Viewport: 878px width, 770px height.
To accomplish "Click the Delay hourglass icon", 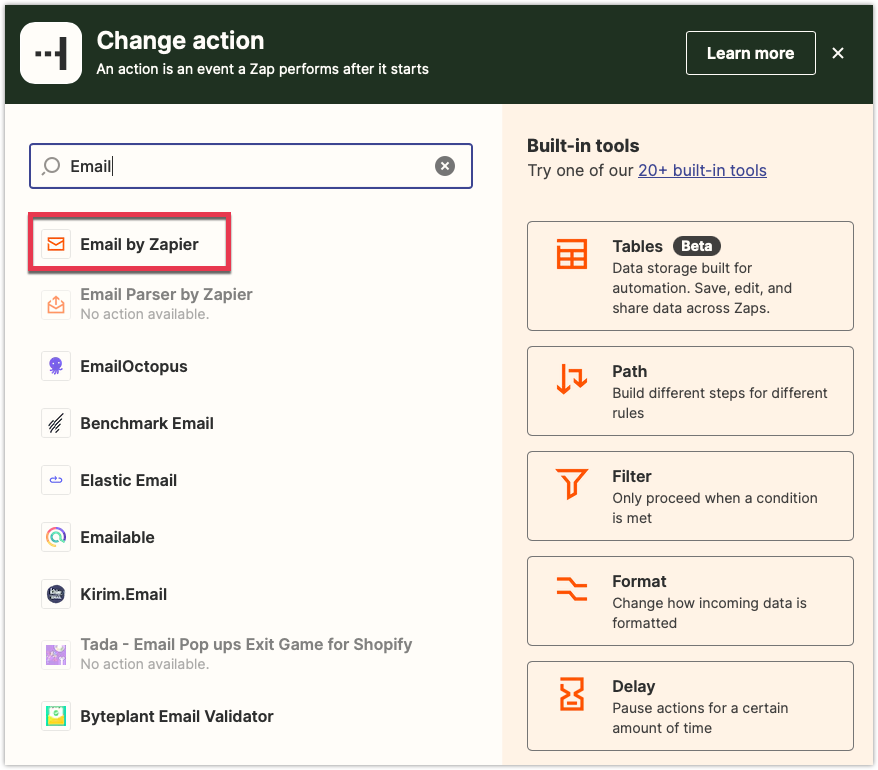I will [x=572, y=694].
